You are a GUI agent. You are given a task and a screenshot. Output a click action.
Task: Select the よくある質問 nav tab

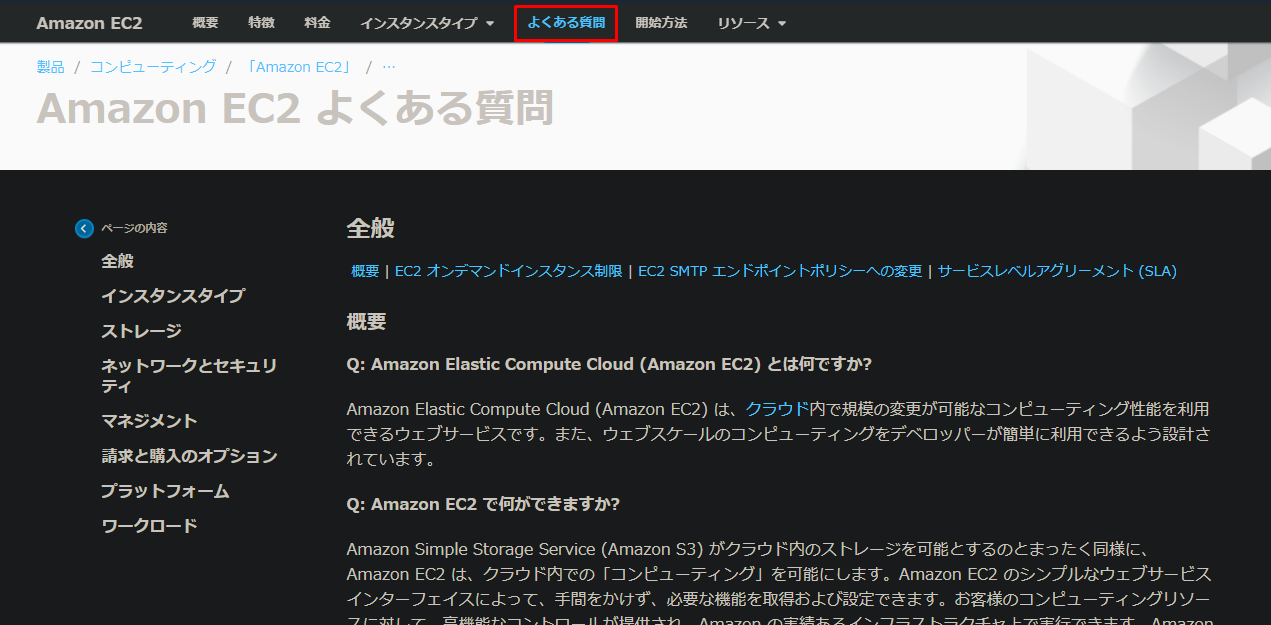click(566, 23)
